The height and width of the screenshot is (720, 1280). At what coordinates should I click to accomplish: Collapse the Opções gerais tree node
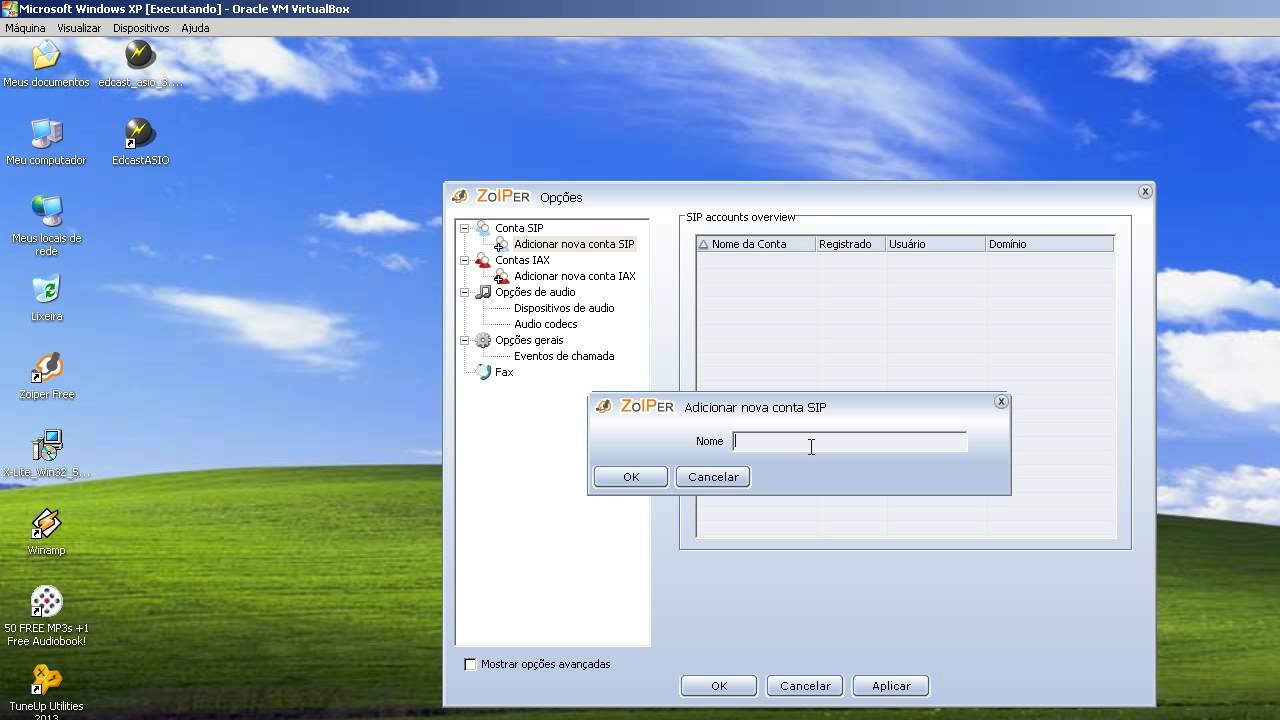click(x=464, y=340)
